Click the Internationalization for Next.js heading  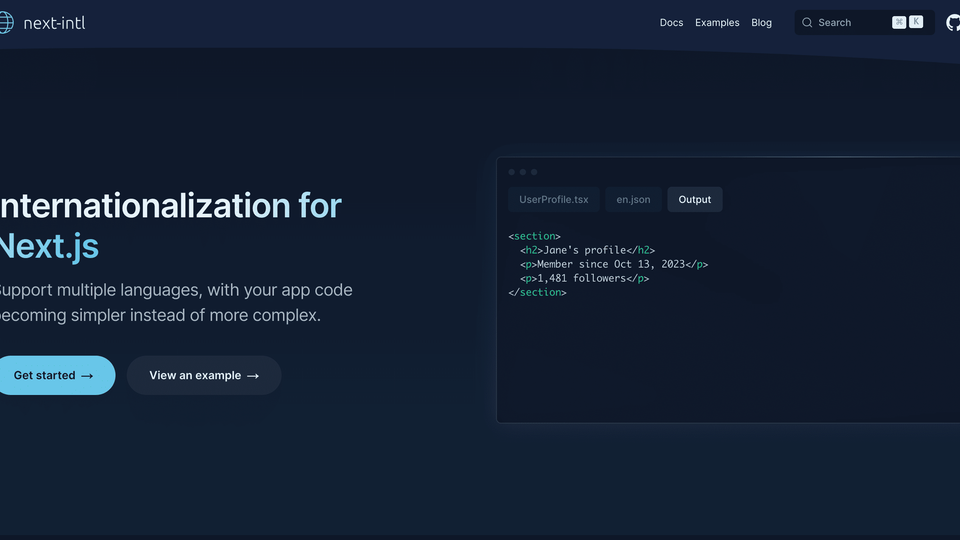(171, 226)
